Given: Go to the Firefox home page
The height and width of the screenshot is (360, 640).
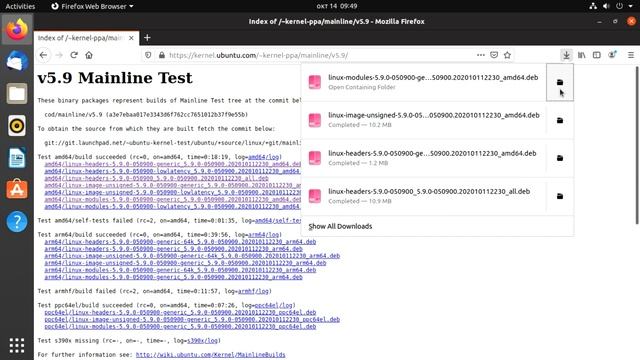Looking at the screenshot, I should pyautogui.click(x=89, y=55).
